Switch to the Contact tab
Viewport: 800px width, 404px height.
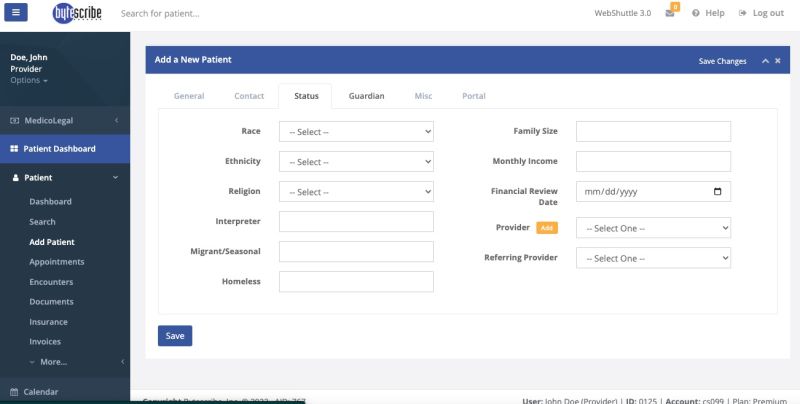coord(249,96)
